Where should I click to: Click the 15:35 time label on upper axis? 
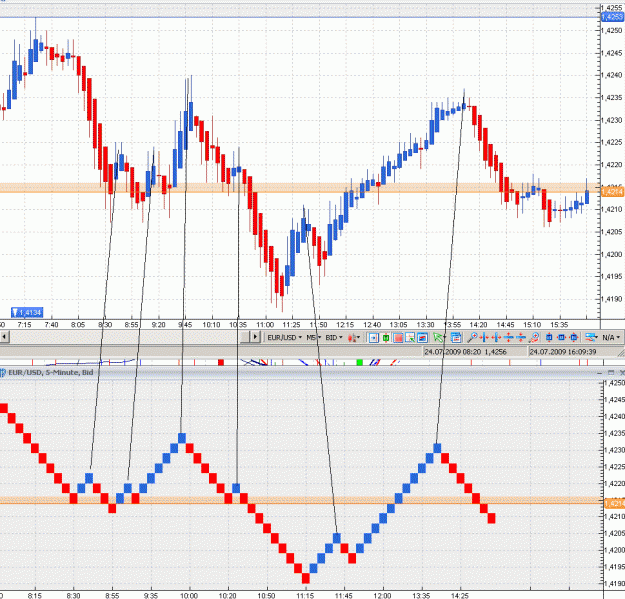pyautogui.click(x=559, y=325)
